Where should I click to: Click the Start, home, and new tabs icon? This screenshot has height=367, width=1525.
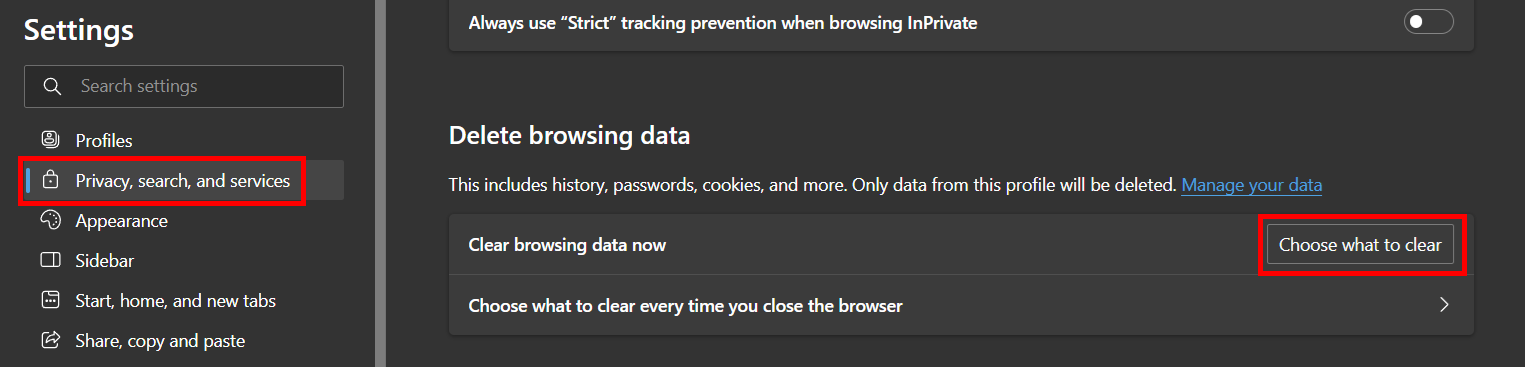click(50, 300)
